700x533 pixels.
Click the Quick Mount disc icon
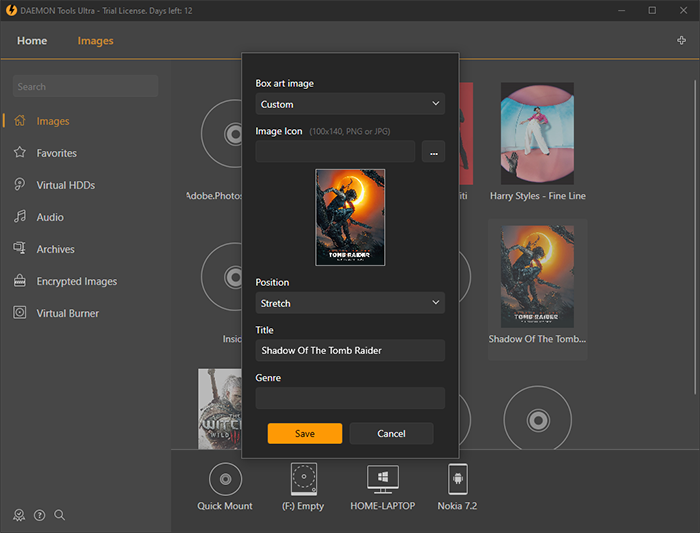[225, 479]
